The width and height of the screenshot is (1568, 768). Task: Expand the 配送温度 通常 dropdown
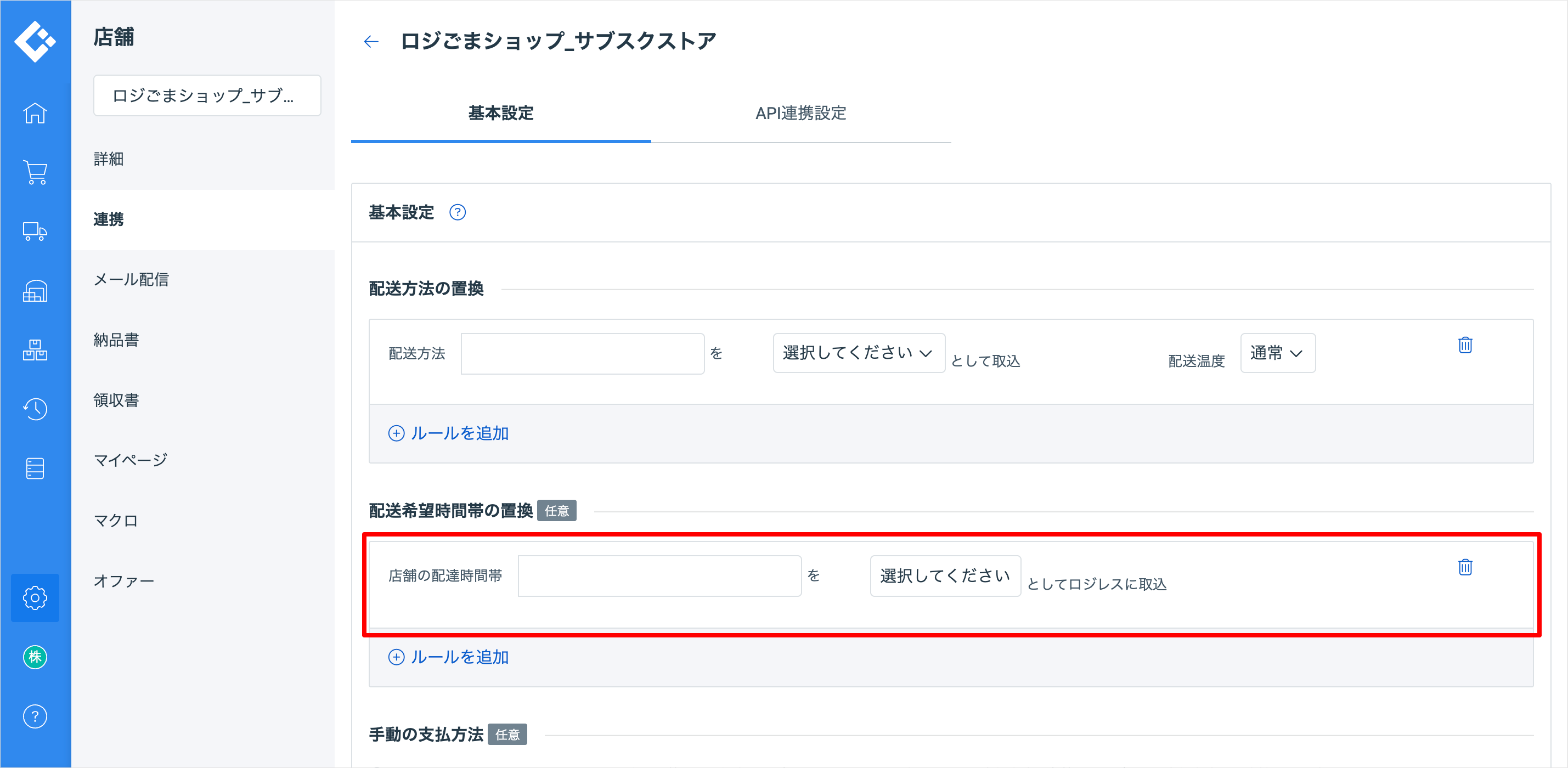(x=1277, y=353)
